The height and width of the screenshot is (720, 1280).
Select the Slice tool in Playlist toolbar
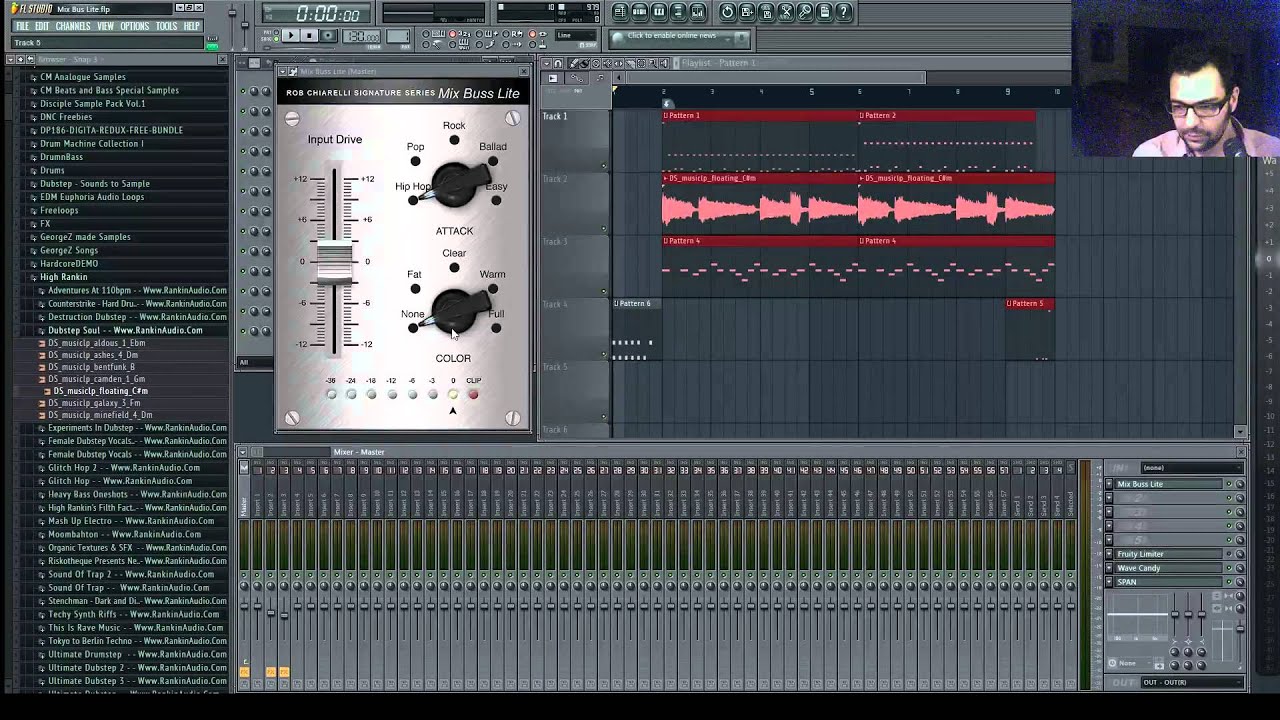[x=630, y=63]
